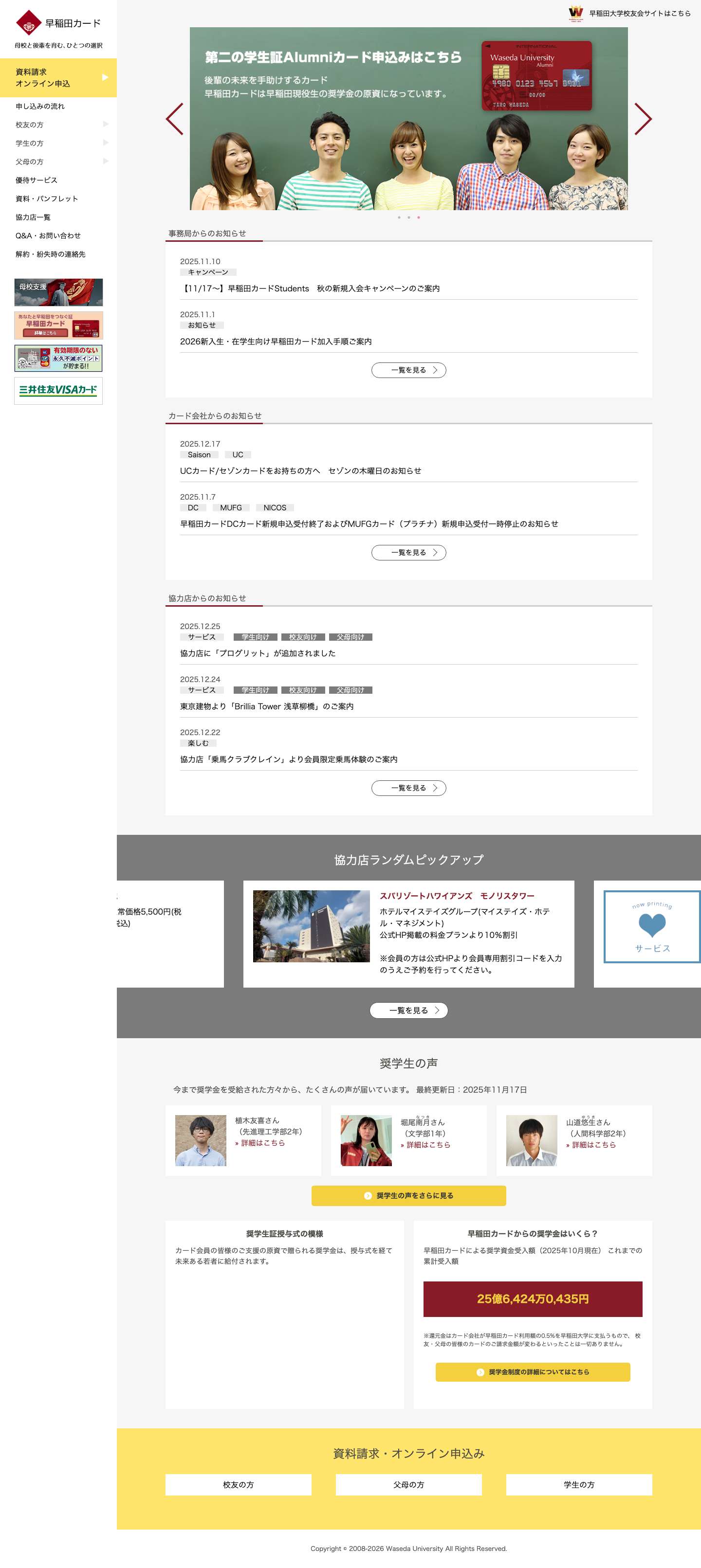Expand the 学生の方 sidebar arrow
Screen dimensions: 701x1568
click(x=106, y=143)
